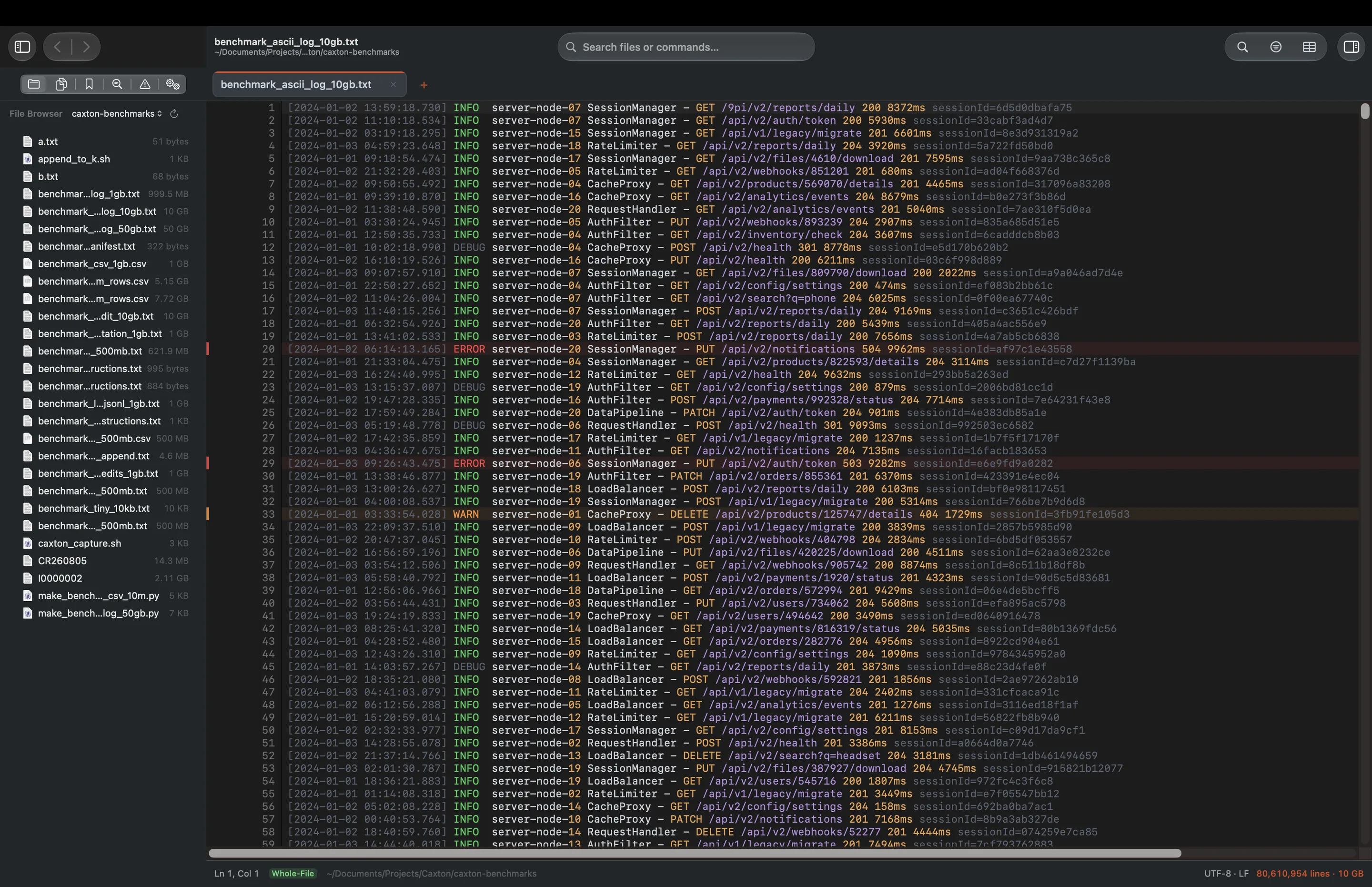This screenshot has height=887, width=1372.
Task: Select the CR260805 file
Action: click(x=106, y=560)
